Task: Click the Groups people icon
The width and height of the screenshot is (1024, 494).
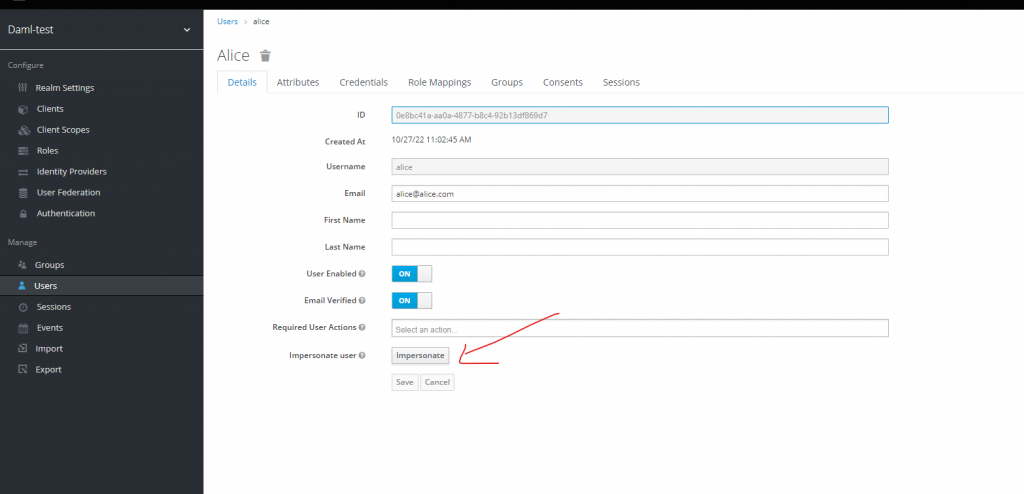Action: click(22, 265)
